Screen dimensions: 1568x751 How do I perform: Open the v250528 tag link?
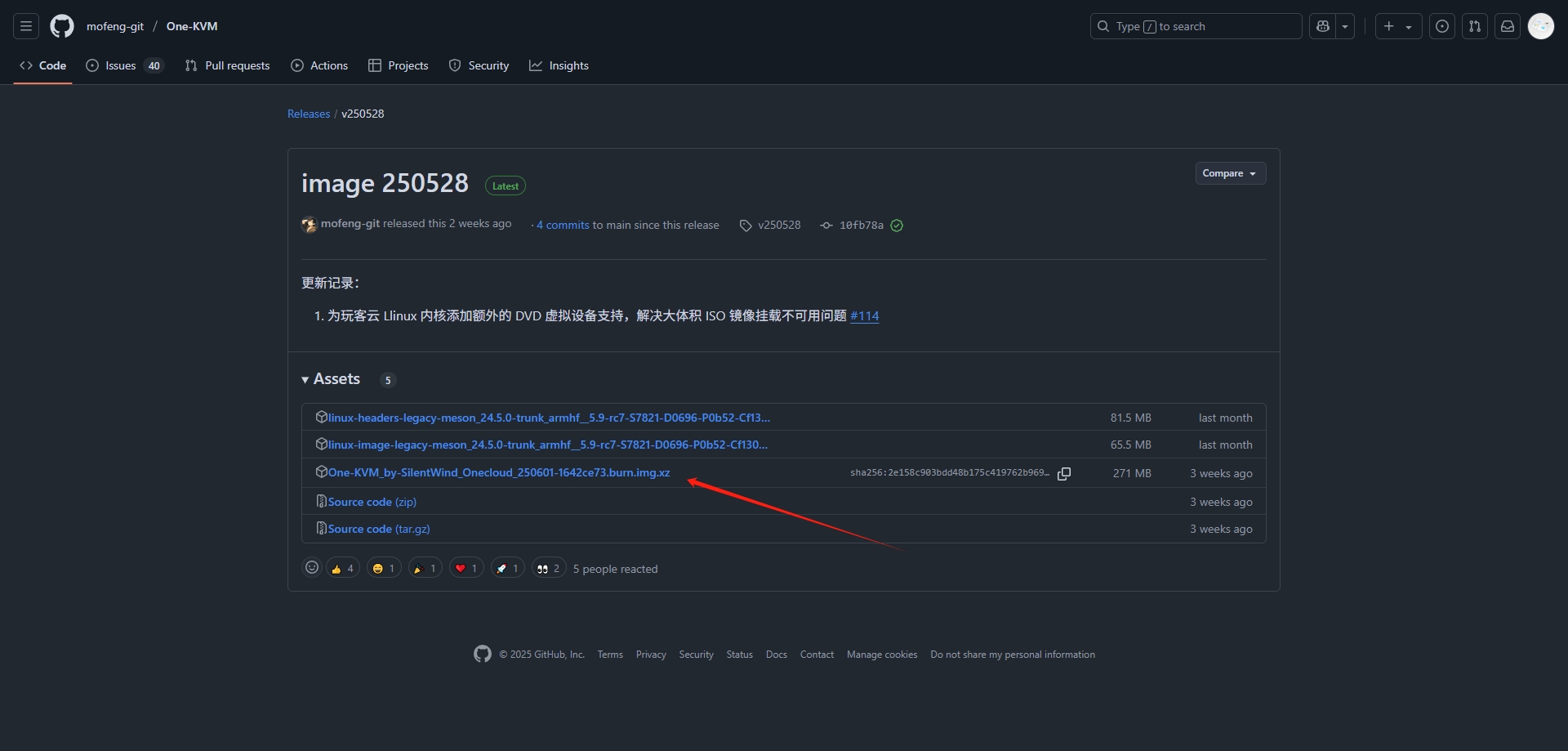click(x=770, y=225)
